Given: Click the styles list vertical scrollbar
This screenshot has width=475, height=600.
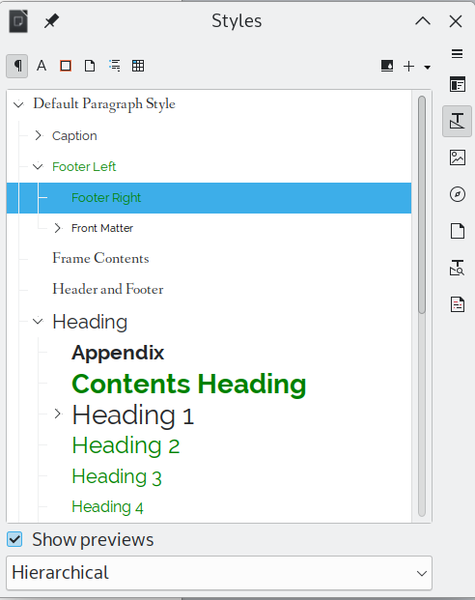Looking at the screenshot, I should pyautogui.click(x=422, y=306).
